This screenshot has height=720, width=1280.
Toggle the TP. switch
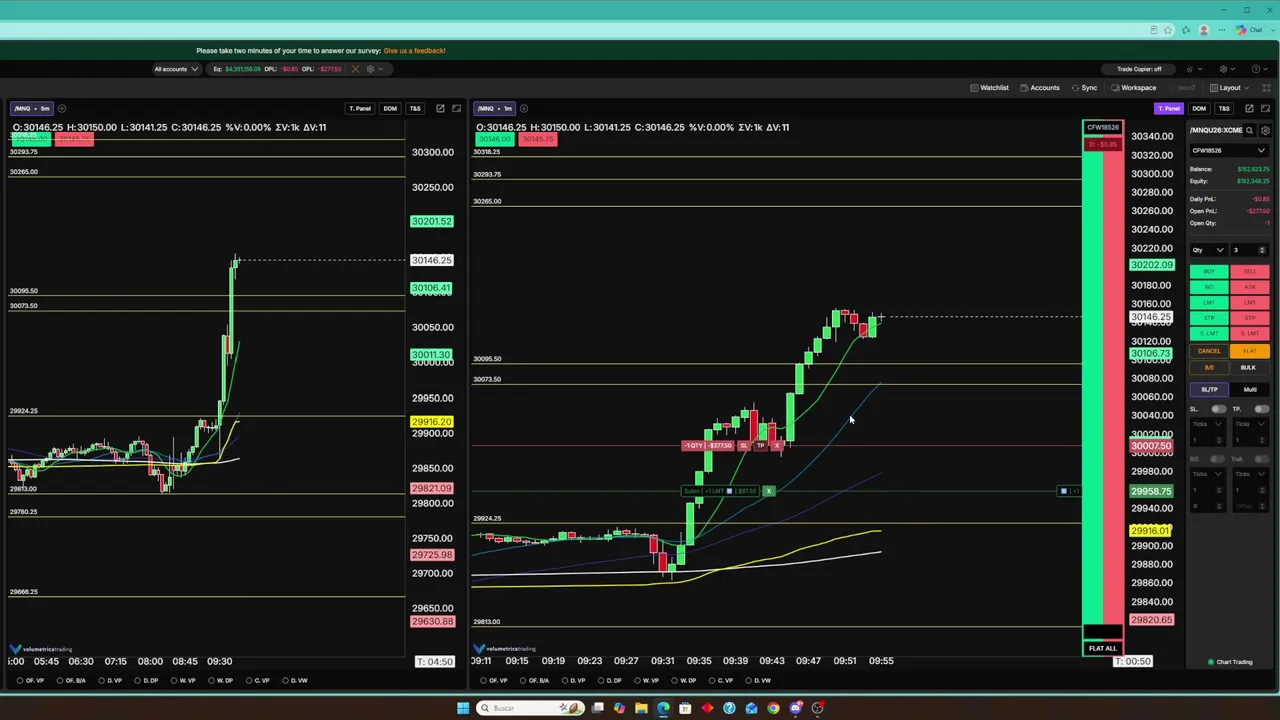pos(1261,409)
